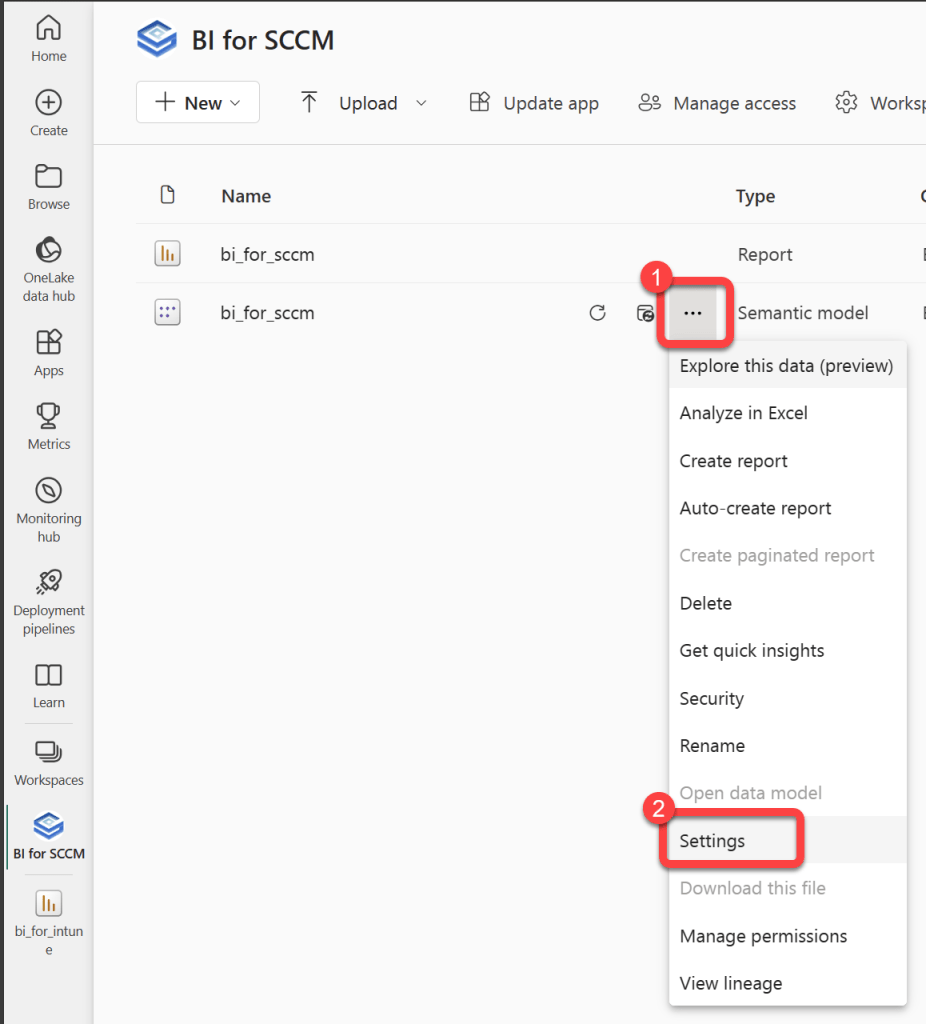Choose Analyze in Excel menu entry
Screen dimensions: 926x1024
743,413
